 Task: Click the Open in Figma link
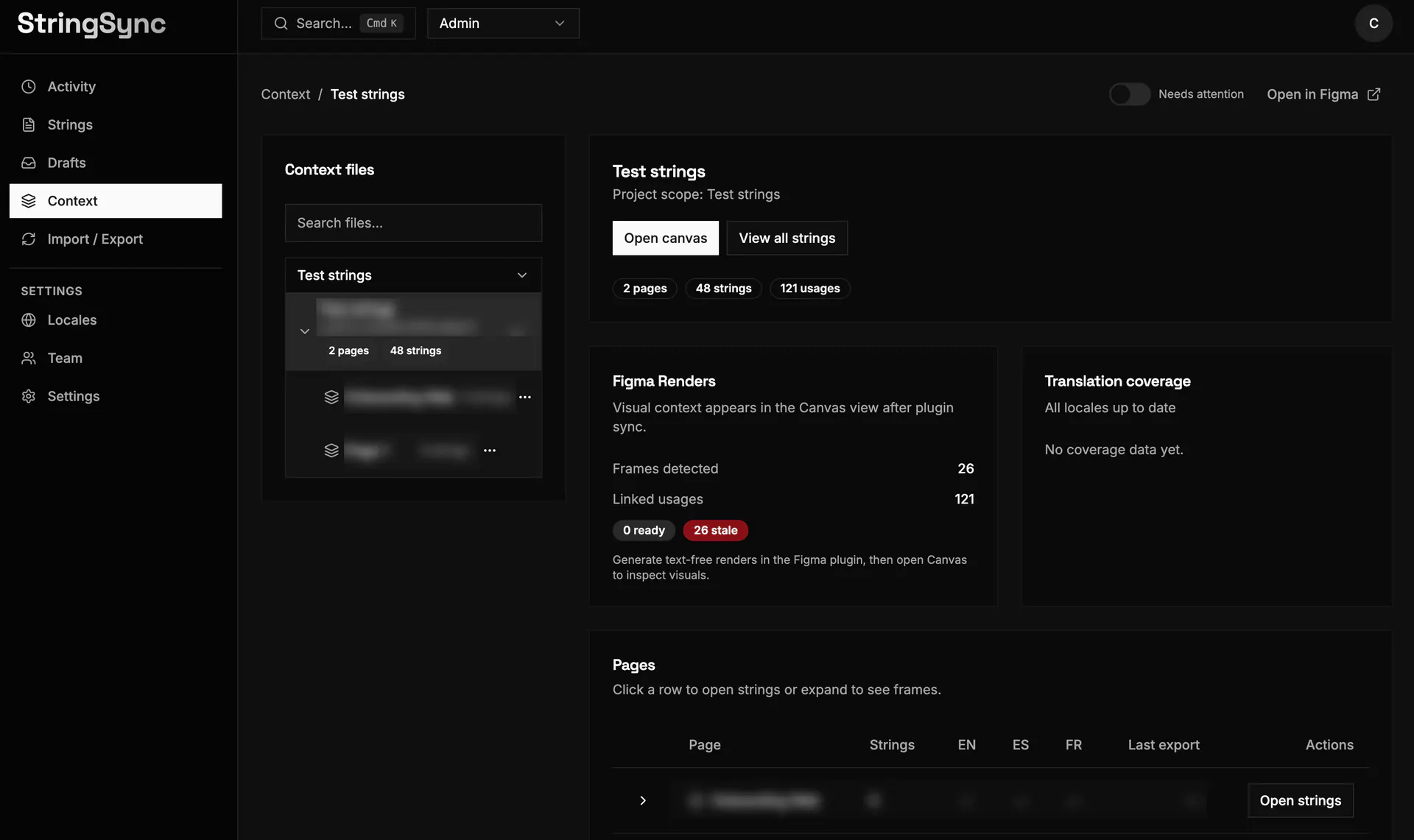click(1323, 94)
